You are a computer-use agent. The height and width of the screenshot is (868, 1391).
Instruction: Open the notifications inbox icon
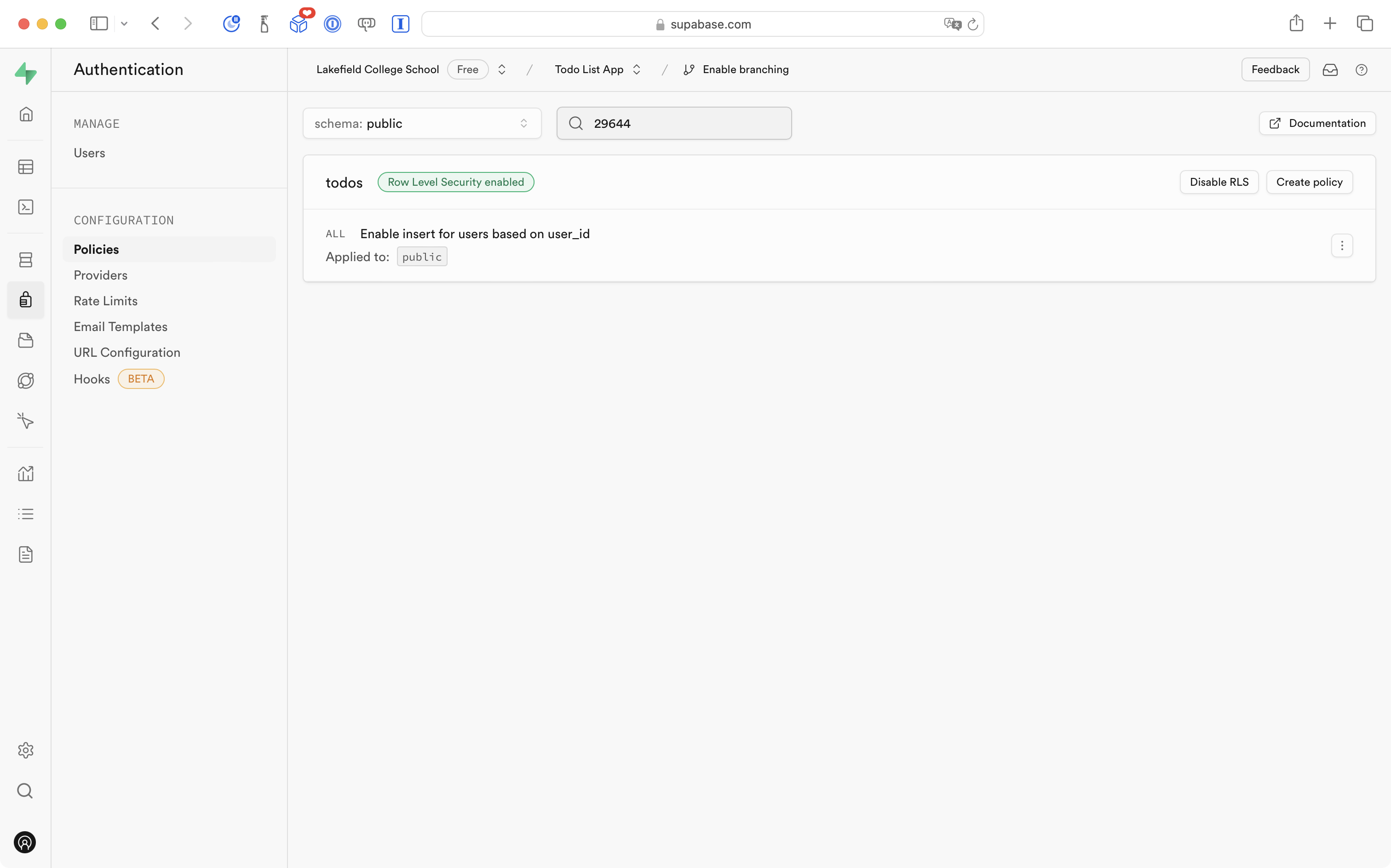point(1330,69)
